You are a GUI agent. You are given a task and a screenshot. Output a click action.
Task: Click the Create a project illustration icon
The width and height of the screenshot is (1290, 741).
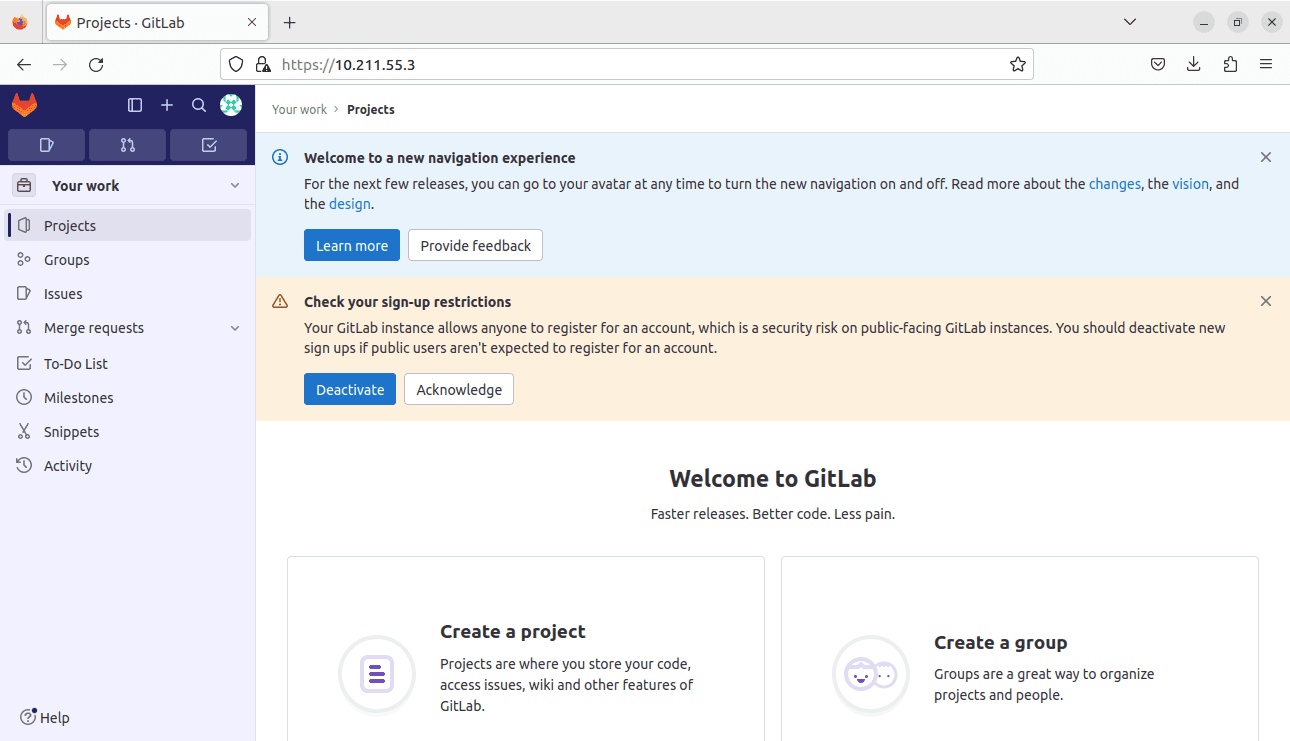[377, 675]
